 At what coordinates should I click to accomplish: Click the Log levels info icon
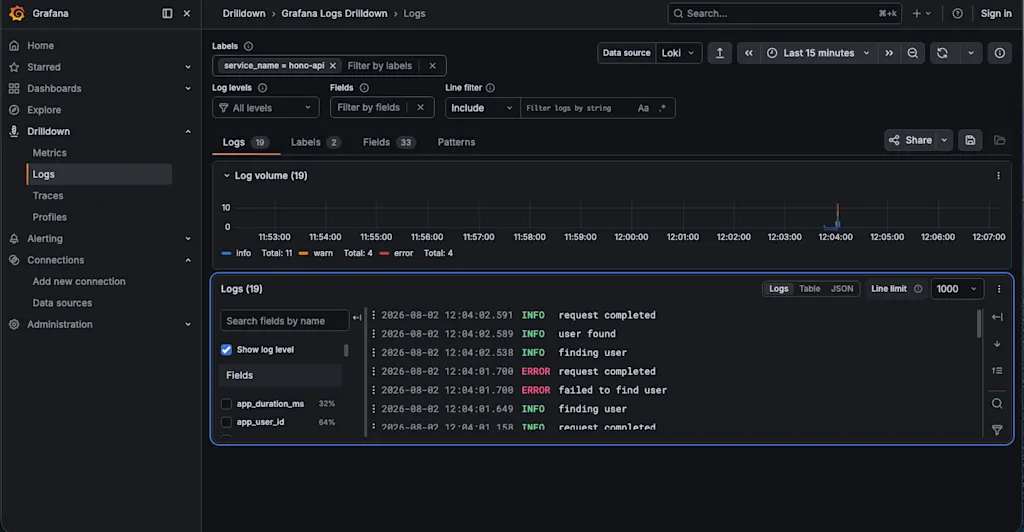tap(263, 87)
